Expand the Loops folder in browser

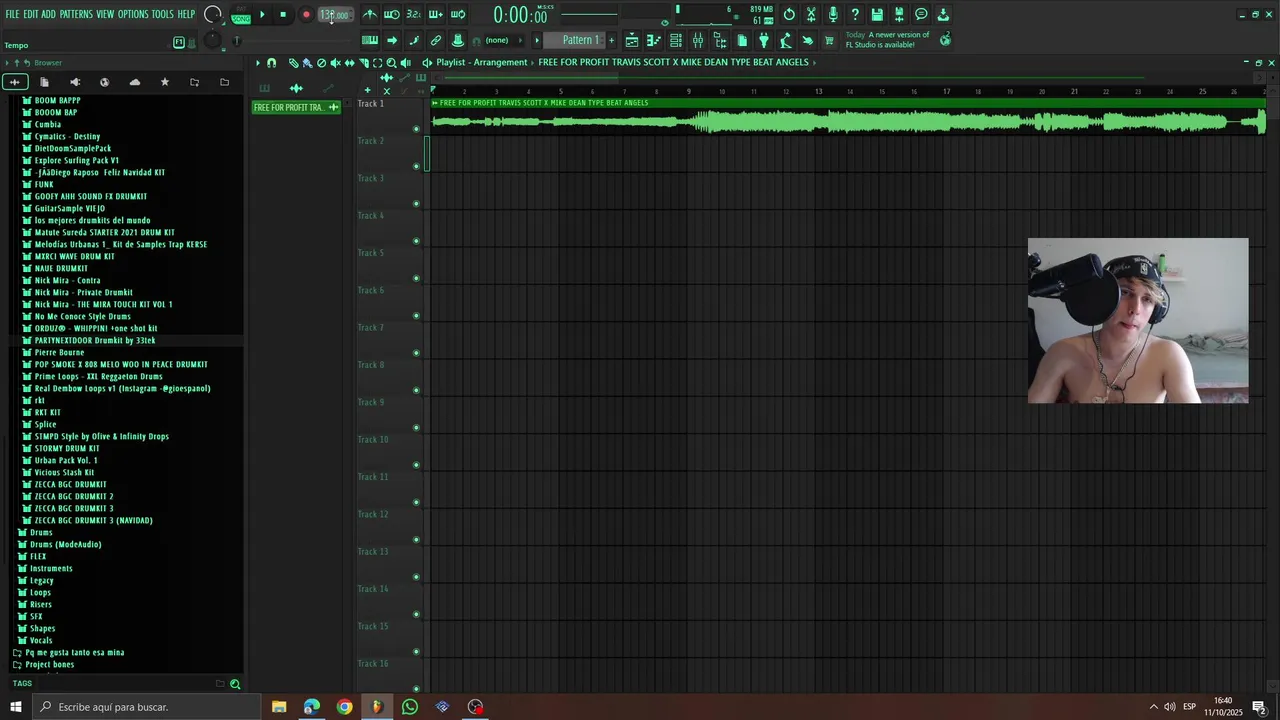coord(40,592)
